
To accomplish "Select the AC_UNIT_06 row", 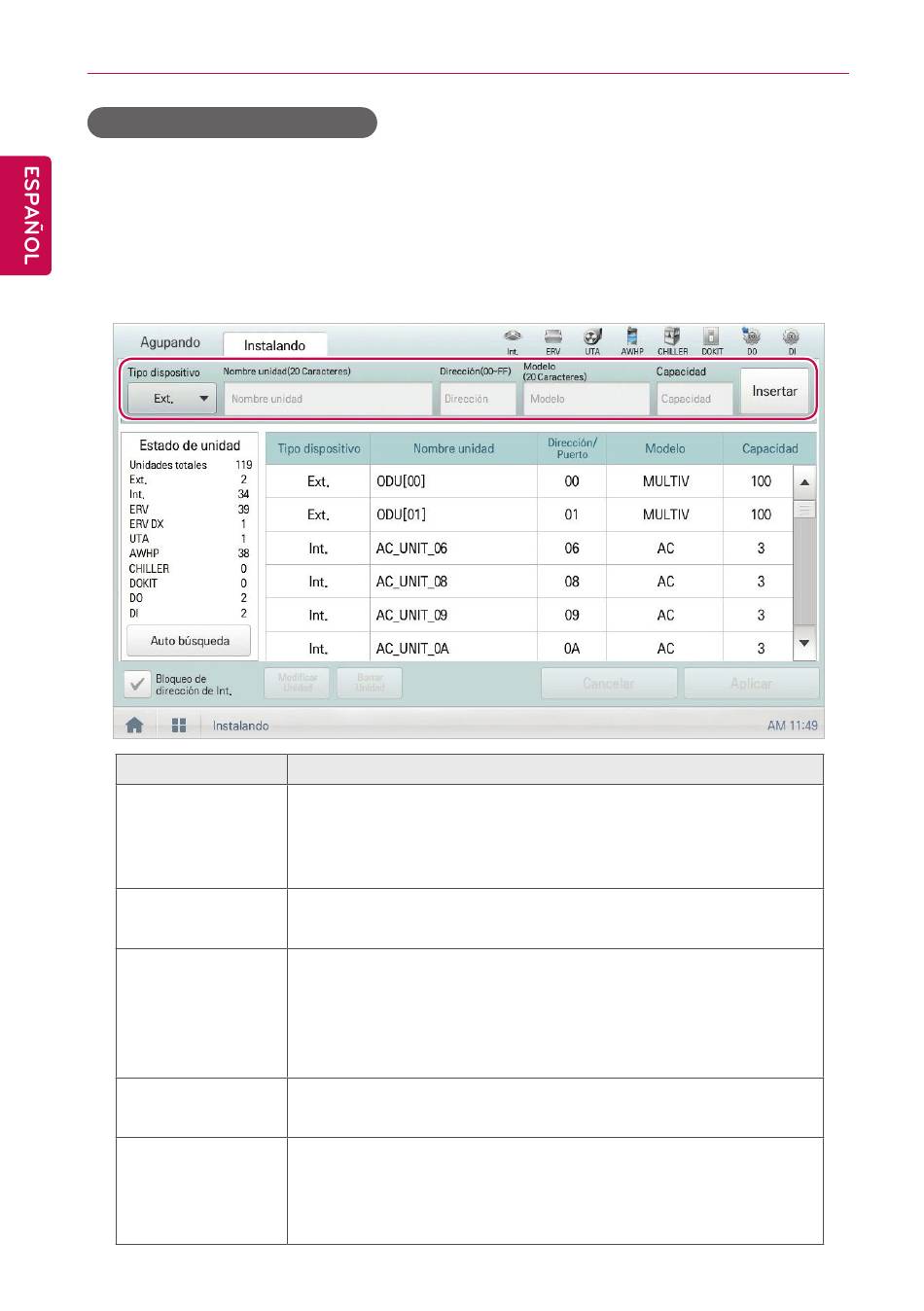I will (529, 549).
